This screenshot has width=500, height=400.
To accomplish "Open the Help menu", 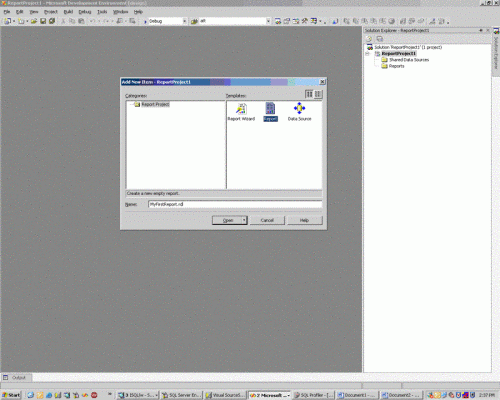I will pos(138,12).
